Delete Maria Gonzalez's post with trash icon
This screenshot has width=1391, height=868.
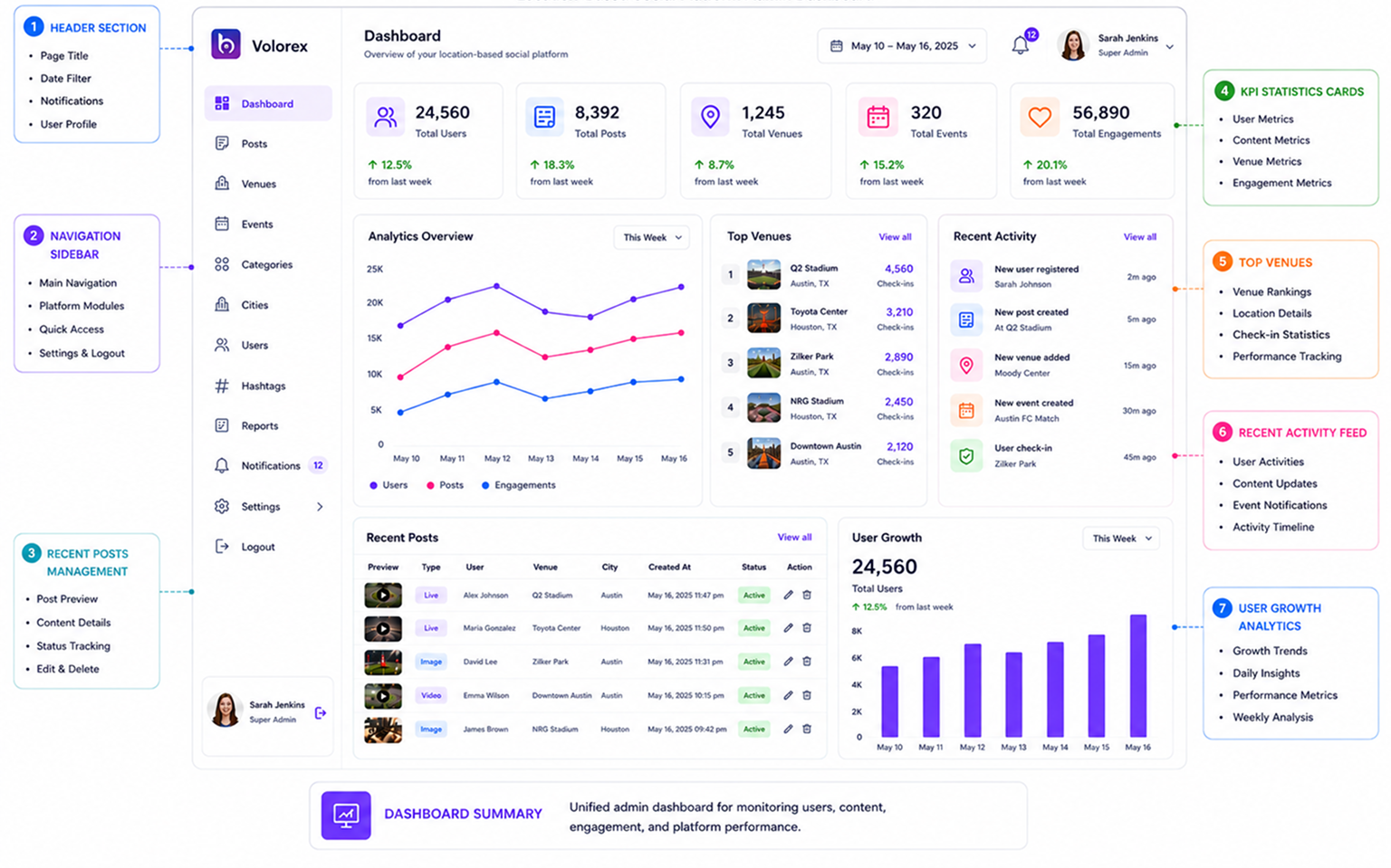pyautogui.click(x=807, y=627)
